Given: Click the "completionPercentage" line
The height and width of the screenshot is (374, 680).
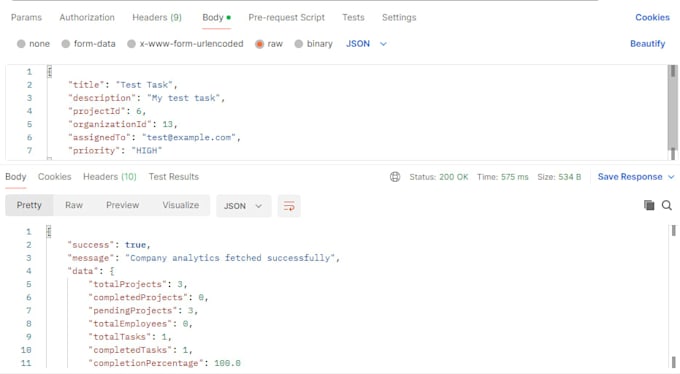Looking at the screenshot, I should click(164, 363).
